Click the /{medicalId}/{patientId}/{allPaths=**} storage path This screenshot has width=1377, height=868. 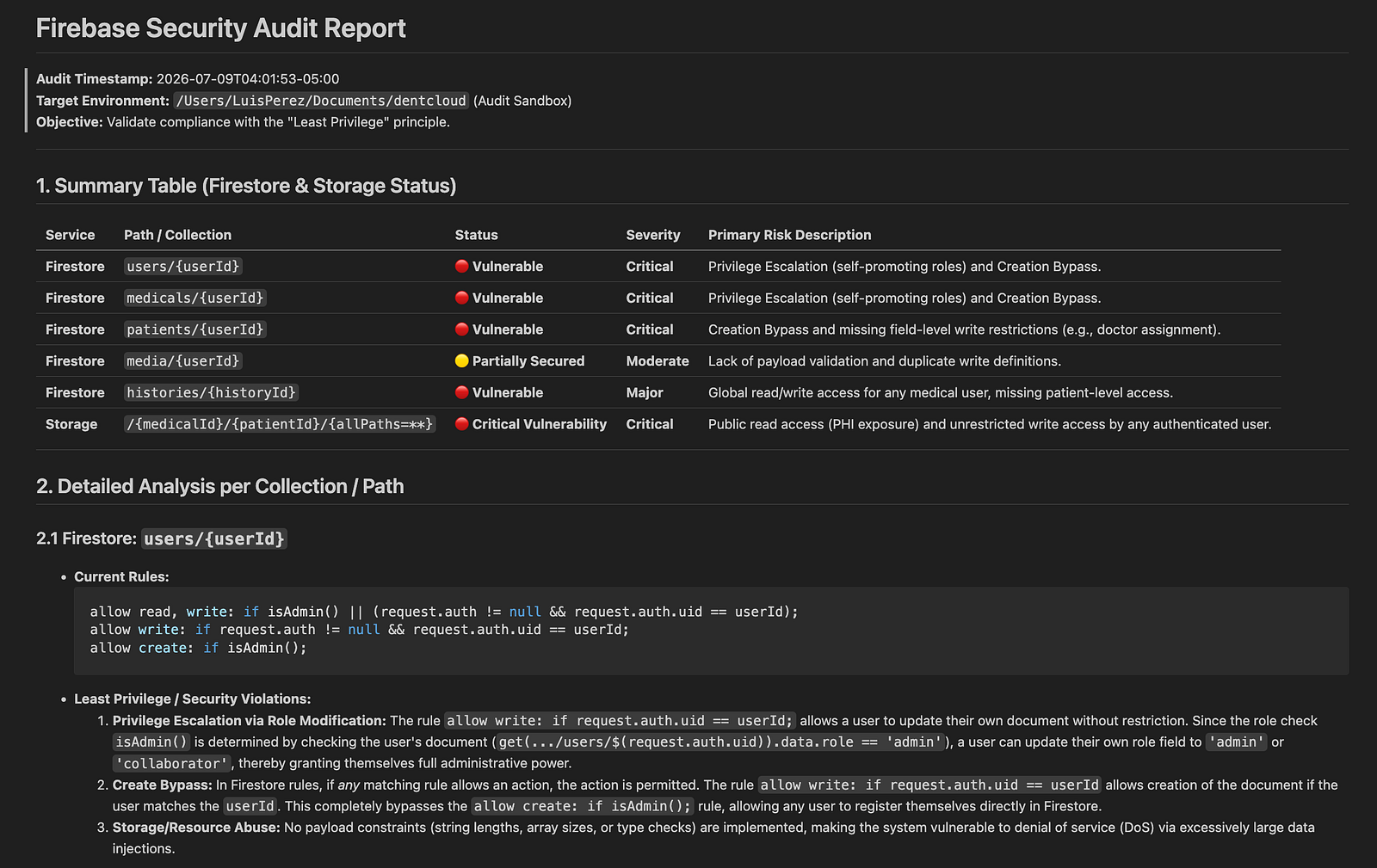click(x=280, y=424)
